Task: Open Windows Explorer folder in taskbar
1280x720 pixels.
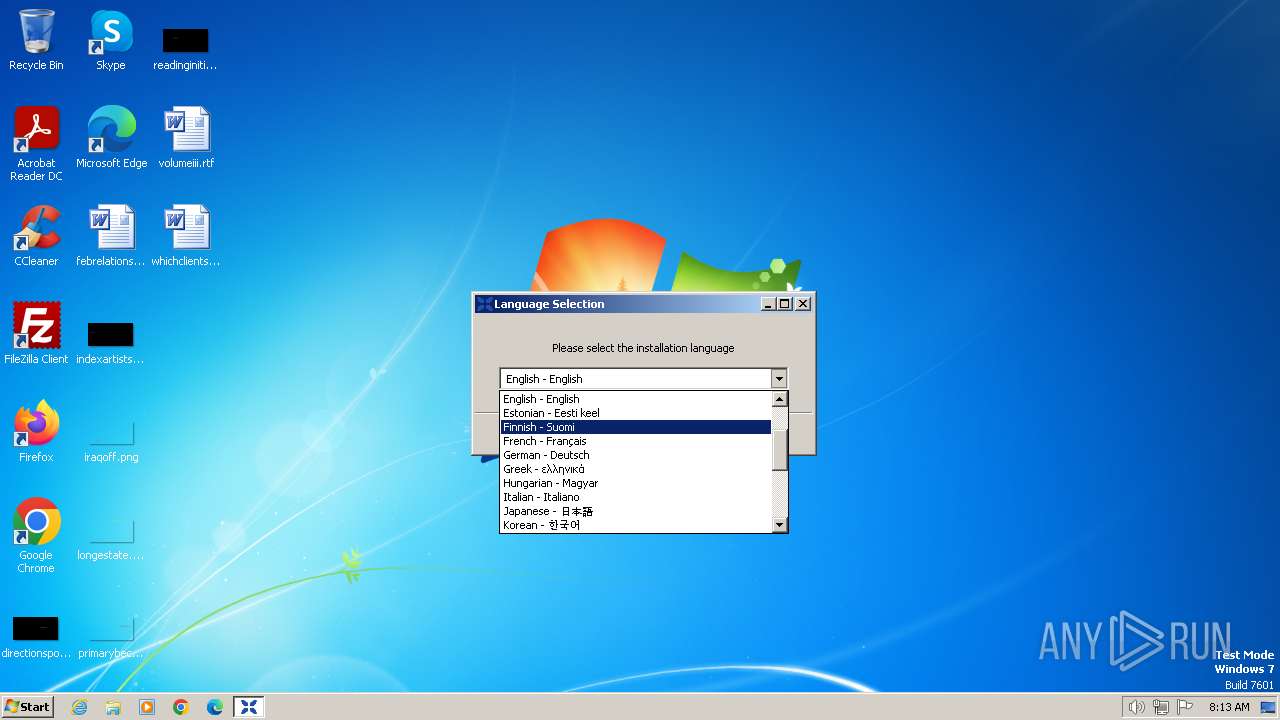Action: [113, 707]
